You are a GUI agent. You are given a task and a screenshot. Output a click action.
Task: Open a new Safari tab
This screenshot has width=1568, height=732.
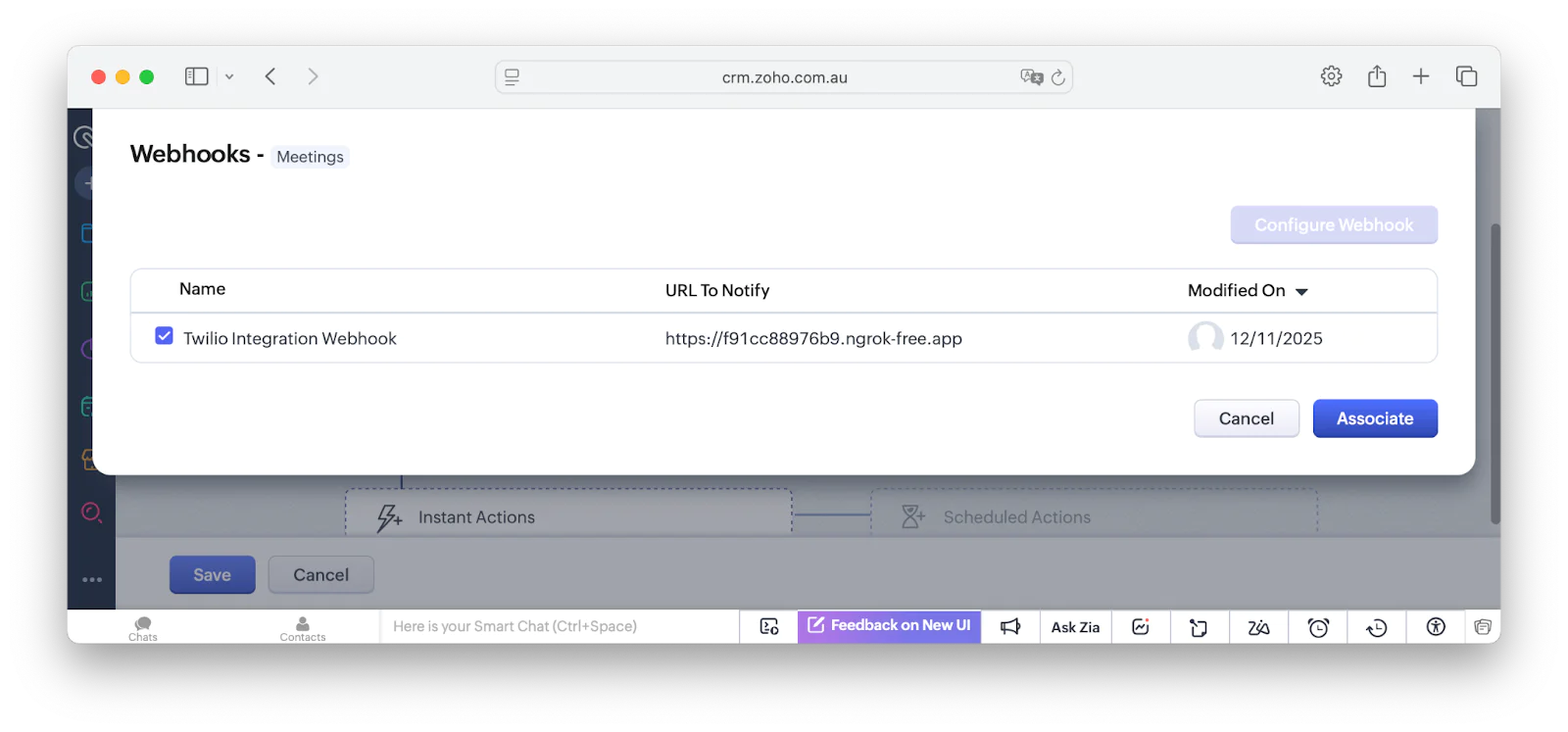(x=1421, y=76)
